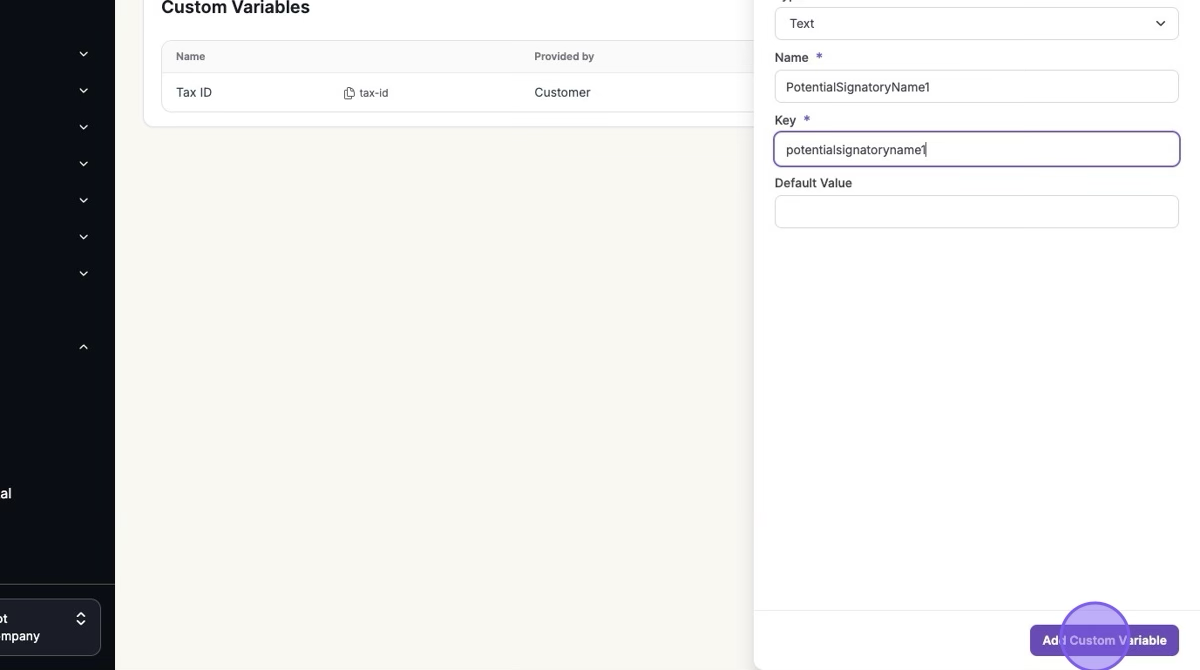Click the Default Value label
Image resolution: width=1200 pixels, height=670 pixels.
813,183
